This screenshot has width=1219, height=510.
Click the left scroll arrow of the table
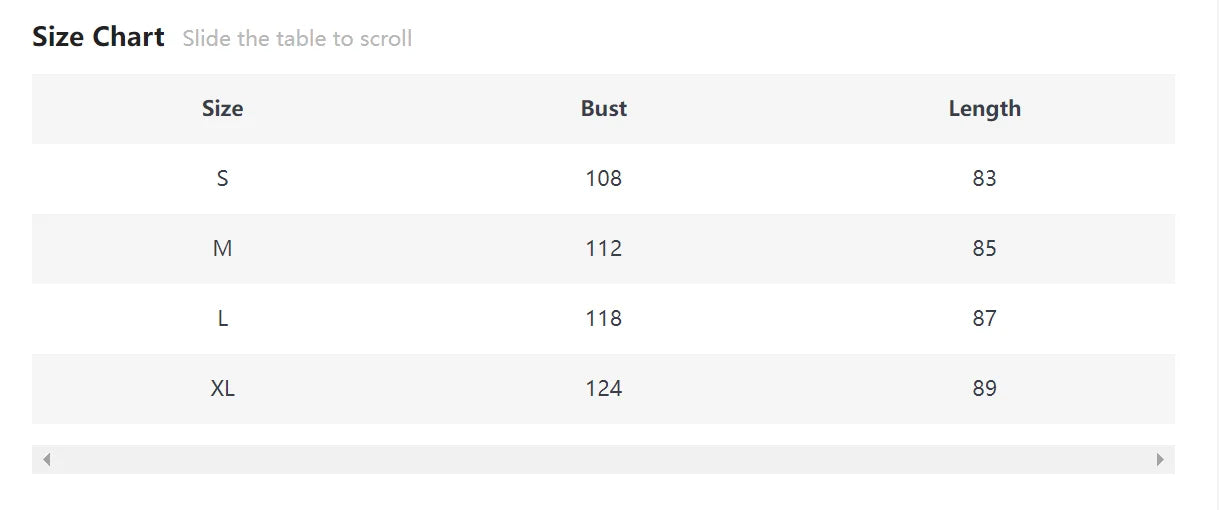(x=46, y=459)
